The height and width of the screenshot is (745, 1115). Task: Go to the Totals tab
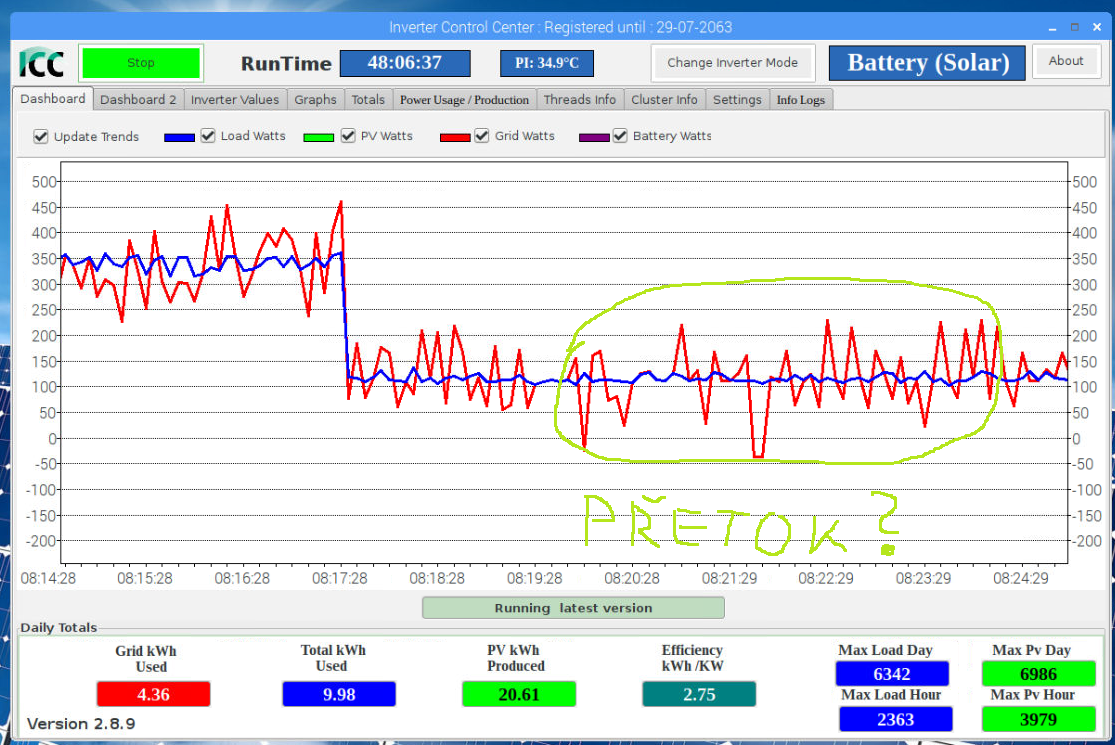368,100
